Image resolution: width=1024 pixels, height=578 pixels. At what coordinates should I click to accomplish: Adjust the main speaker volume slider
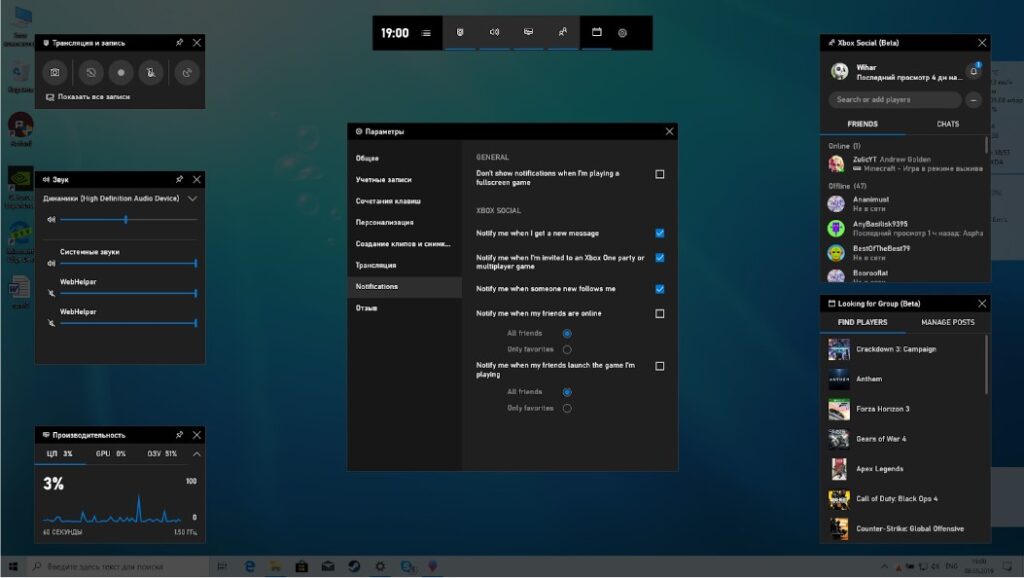tap(129, 219)
